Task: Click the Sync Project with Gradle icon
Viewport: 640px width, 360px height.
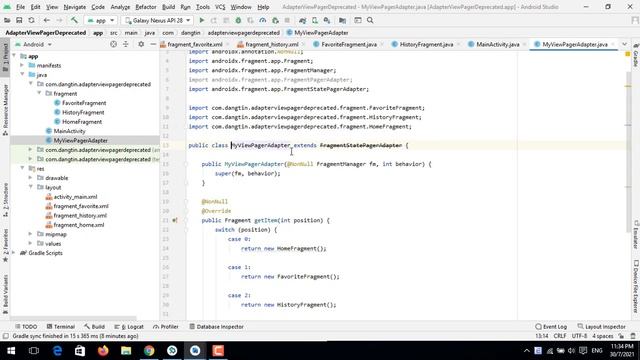Action: pos(302,20)
